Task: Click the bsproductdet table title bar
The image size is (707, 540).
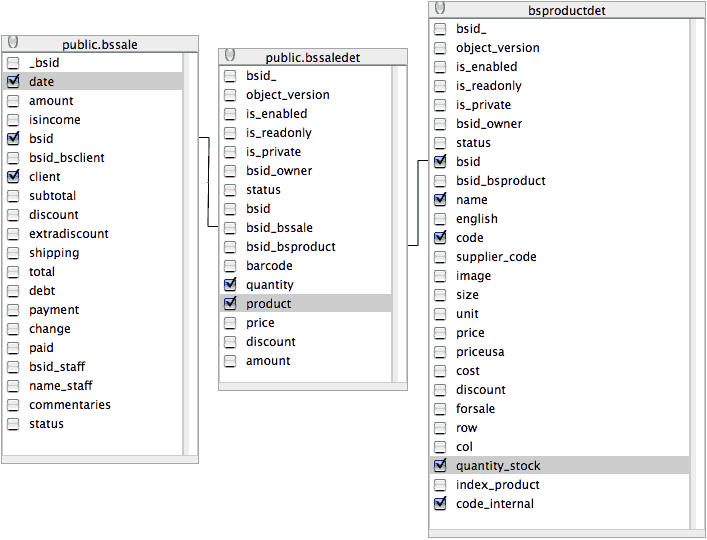Action: point(566,10)
